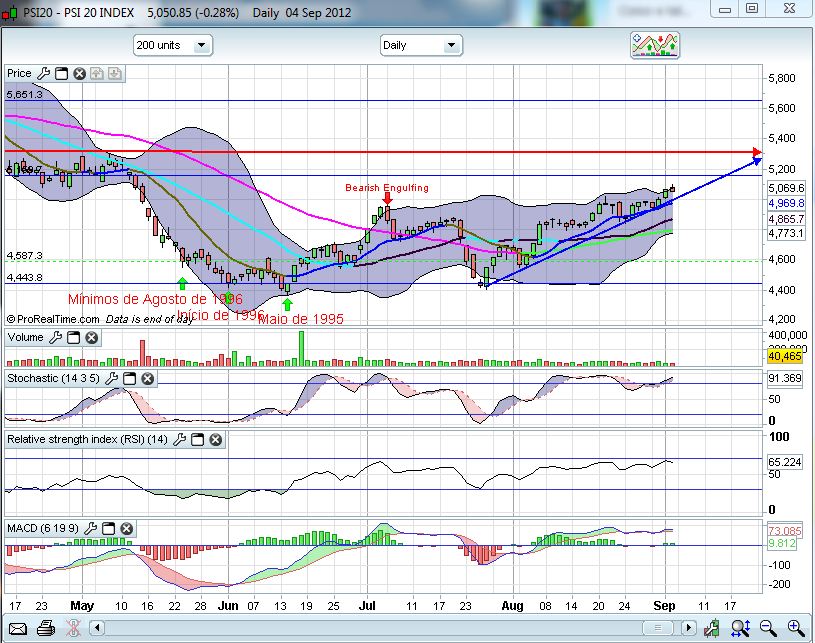Click the candlestick icon in title bar
815x643 pixels.
click(x=9, y=13)
